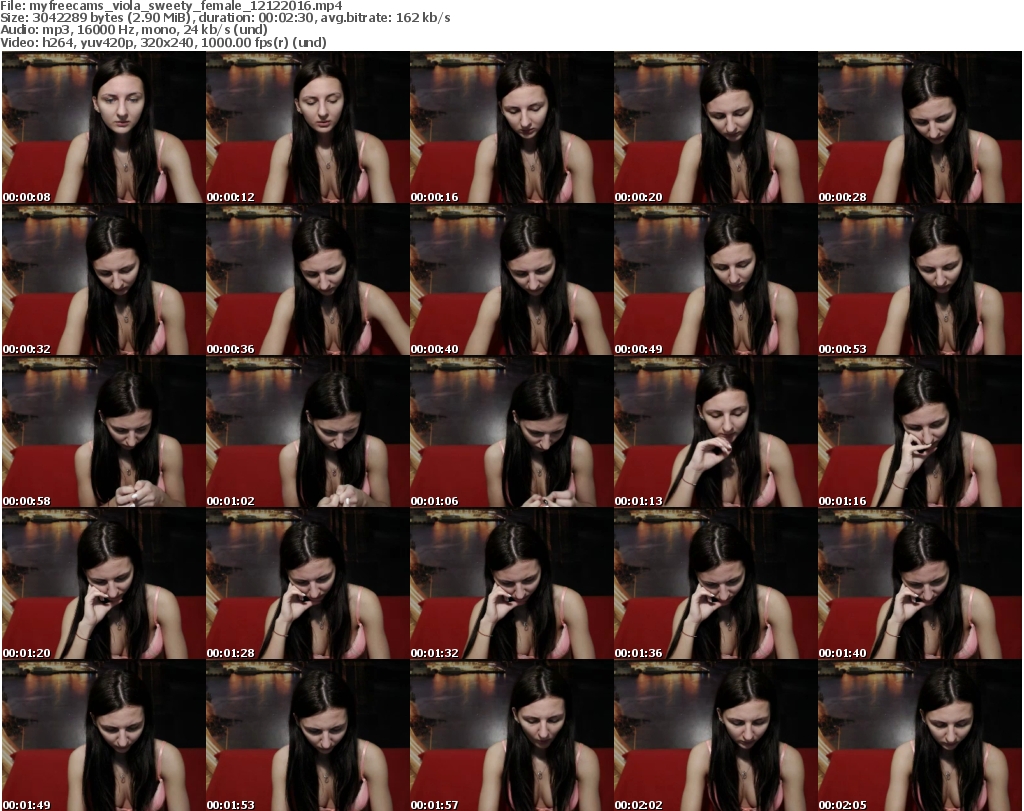Choose the thumbnail frame at 00:01:40
1024x811 pixels.
920,584
